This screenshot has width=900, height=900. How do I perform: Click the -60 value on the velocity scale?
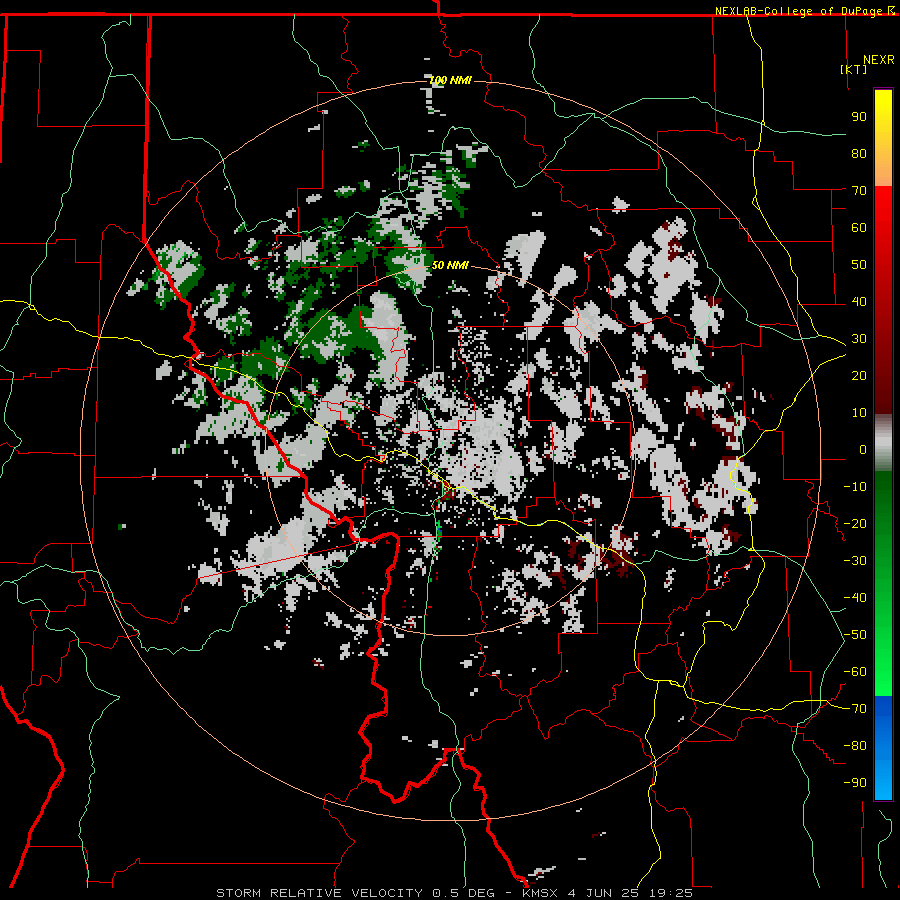855,672
